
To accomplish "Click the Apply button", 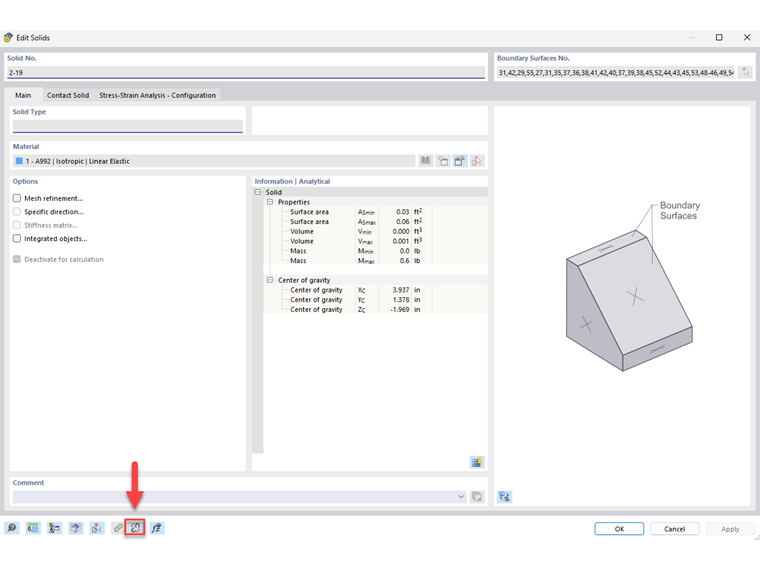I will click(730, 529).
